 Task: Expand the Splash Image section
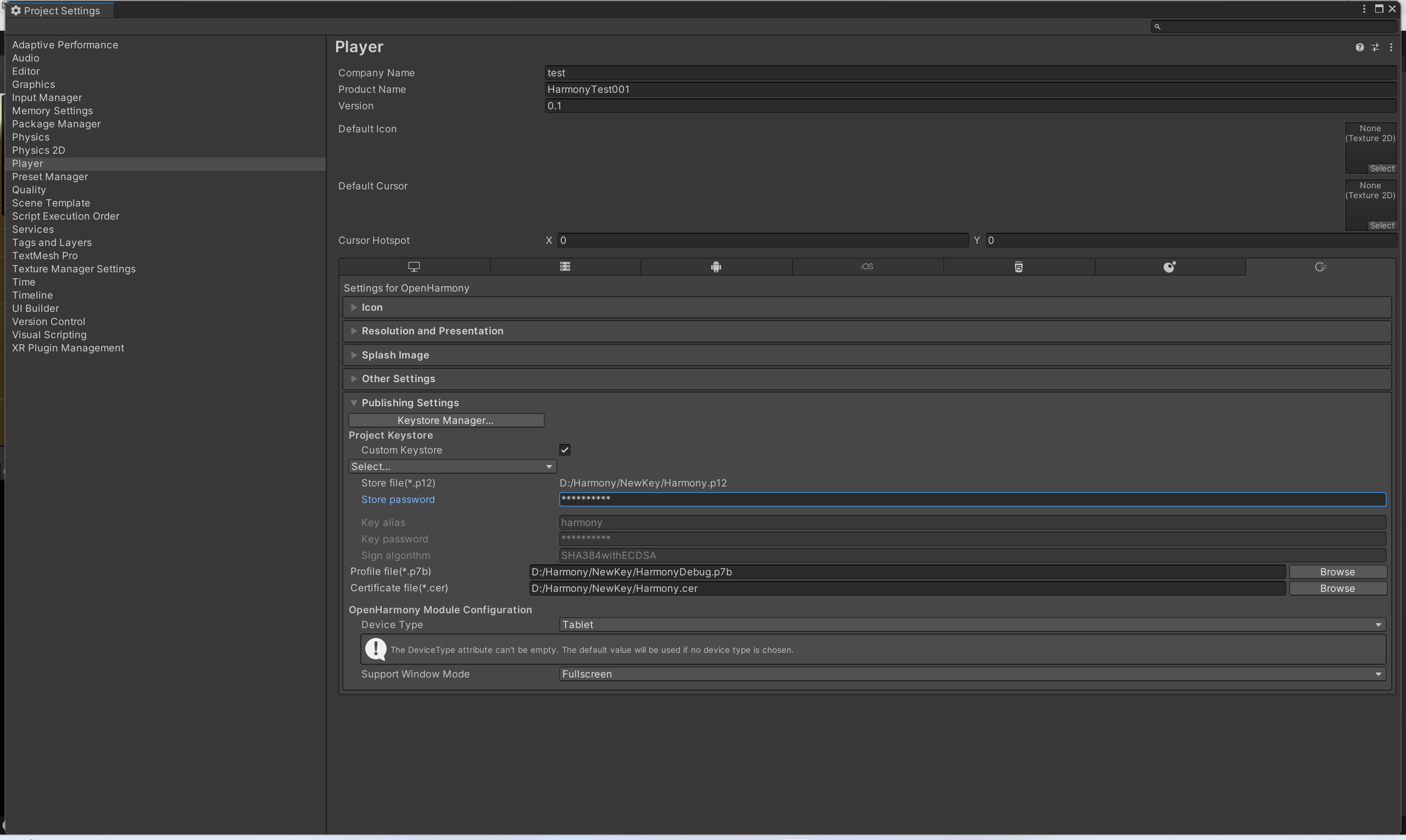click(867, 355)
